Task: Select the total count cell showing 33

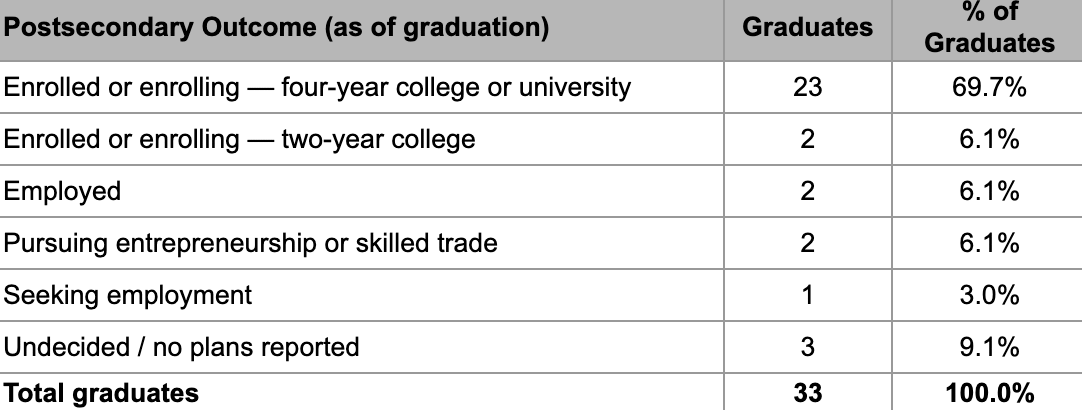Action: 807,392
